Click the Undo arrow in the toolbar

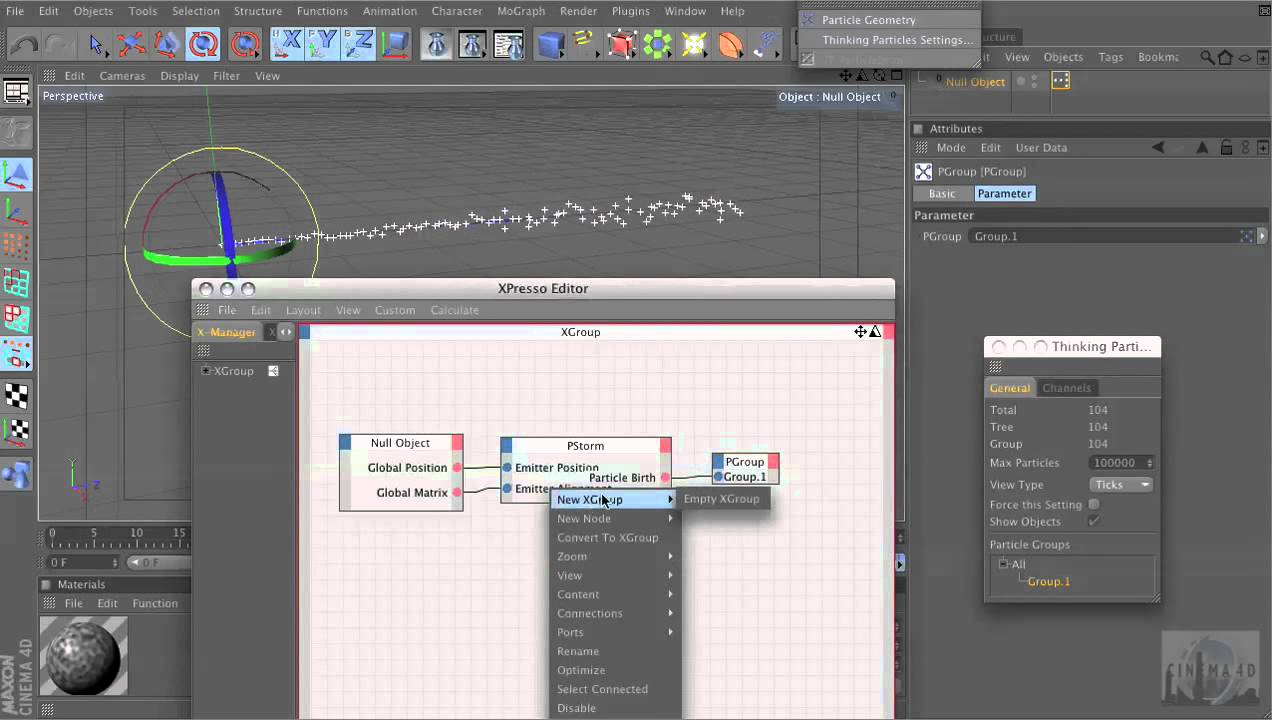(24, 44)
